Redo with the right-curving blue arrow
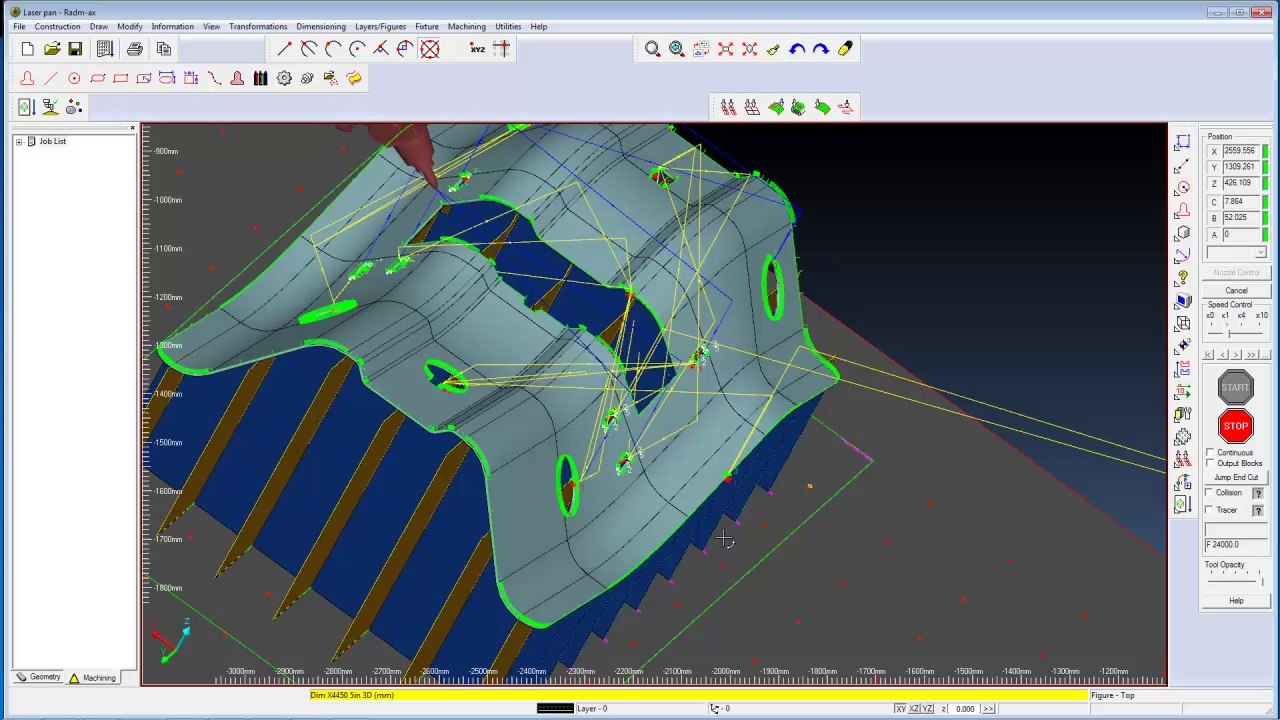Image resolution: width=1280 pixels, height=720 pixels. coord(821,49)
